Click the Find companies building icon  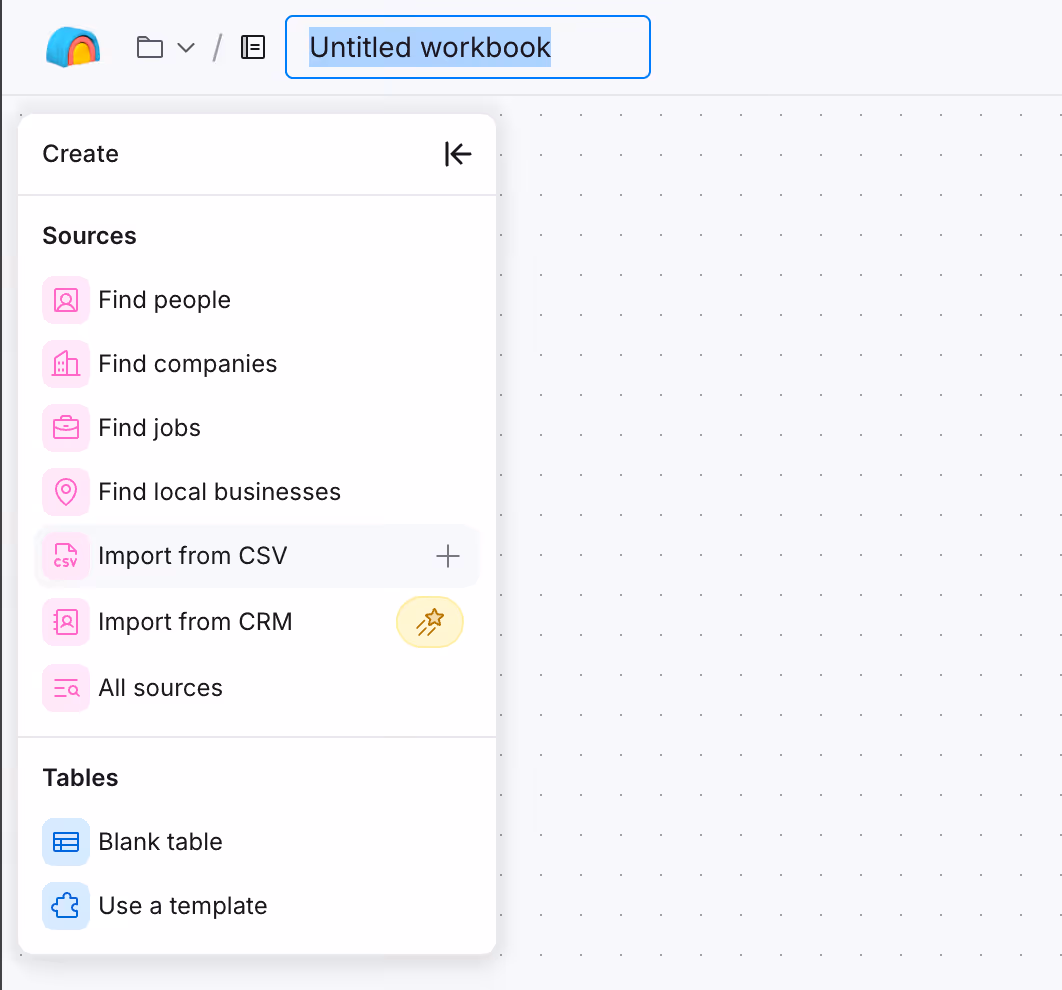coord(65,363)
